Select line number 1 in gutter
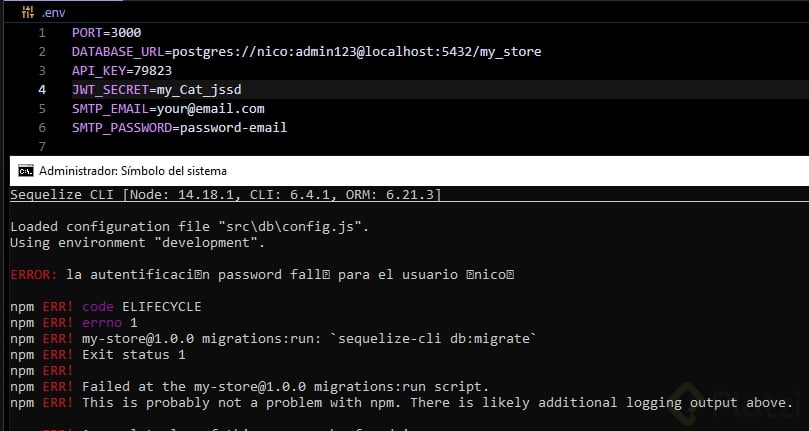The width and height of the screenshot is (809, 431). coord(42,32)
